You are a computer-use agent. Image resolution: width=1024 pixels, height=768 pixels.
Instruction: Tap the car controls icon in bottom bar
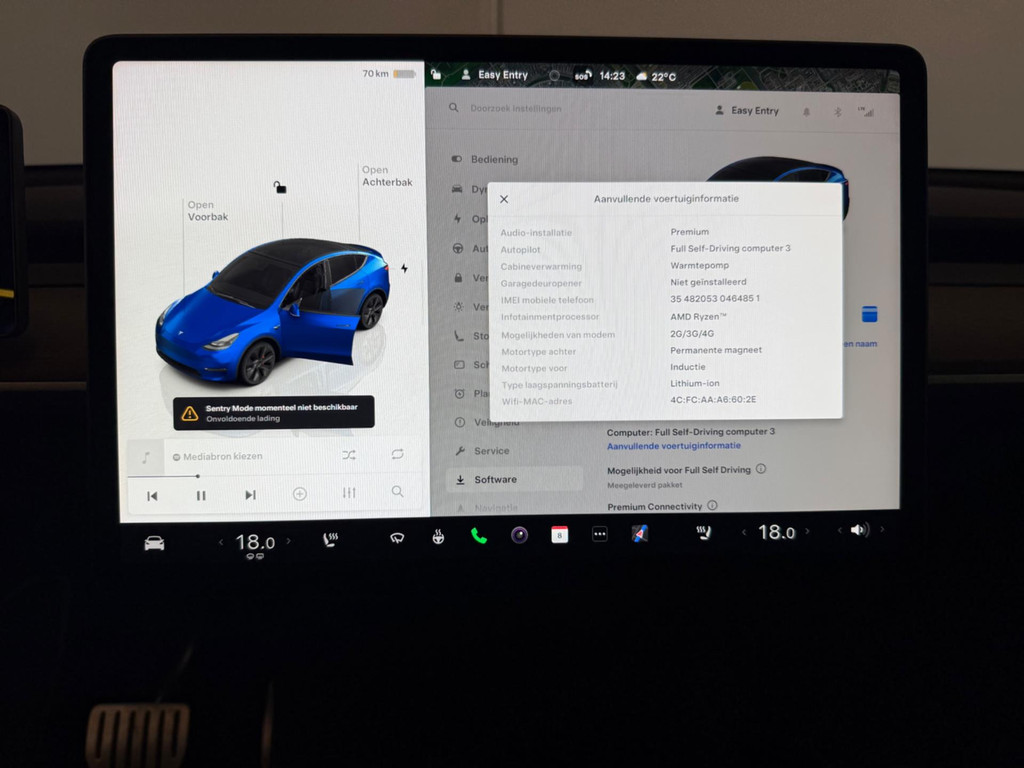point(154,543)
